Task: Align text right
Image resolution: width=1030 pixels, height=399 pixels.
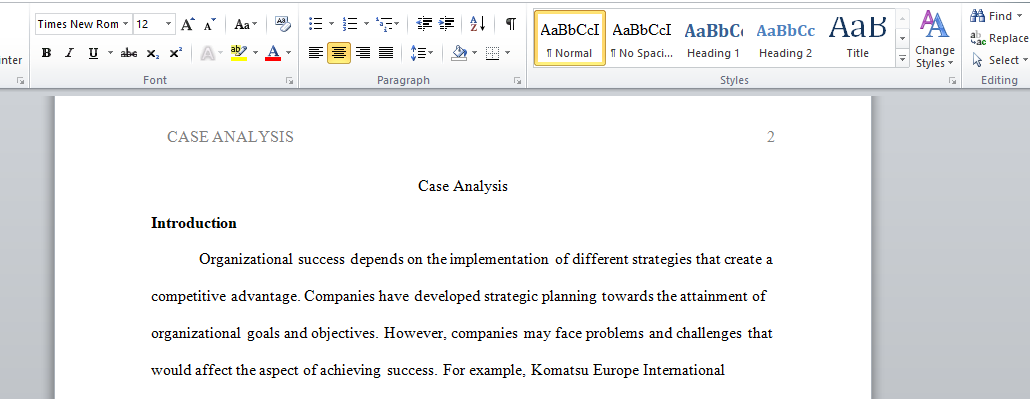Action: point(363,53)
